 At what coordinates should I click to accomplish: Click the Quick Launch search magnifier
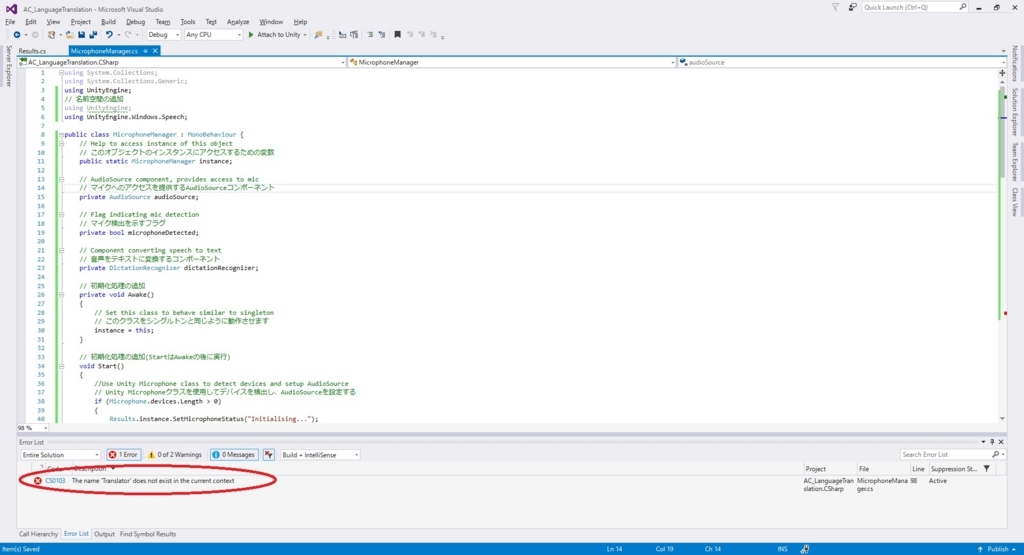pos(963,7)
